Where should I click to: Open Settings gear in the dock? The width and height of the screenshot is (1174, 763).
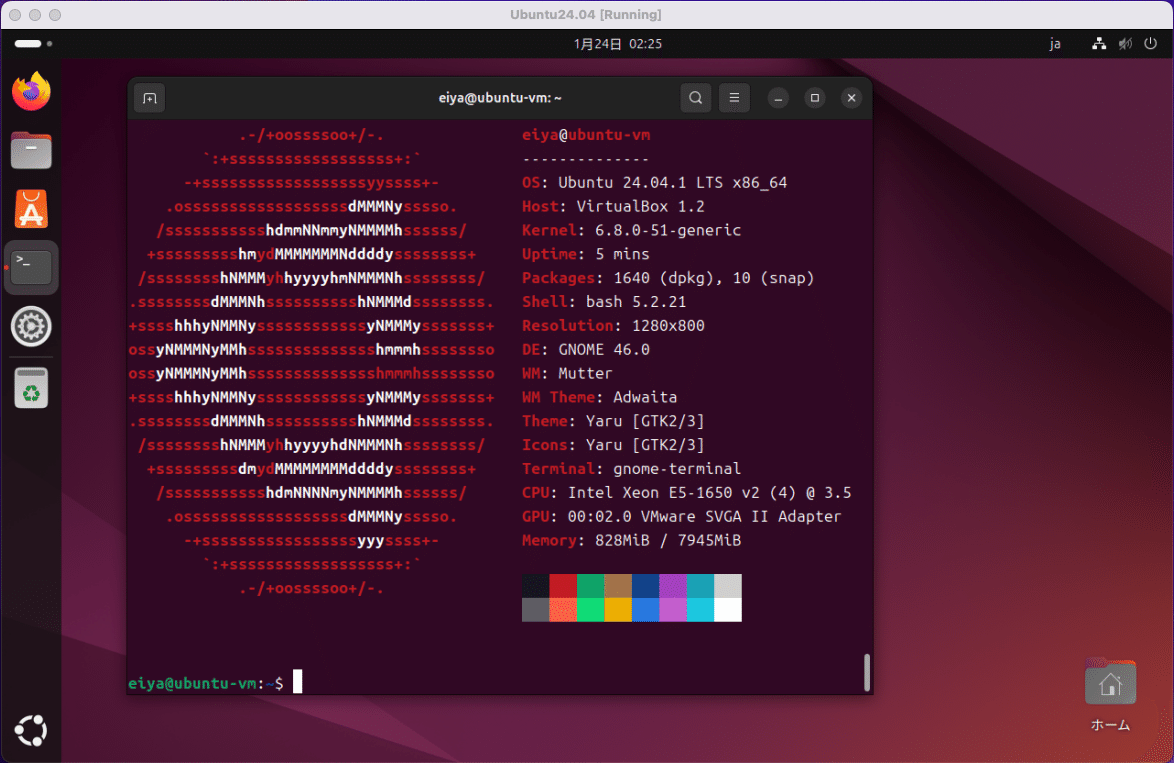(31, 326)
